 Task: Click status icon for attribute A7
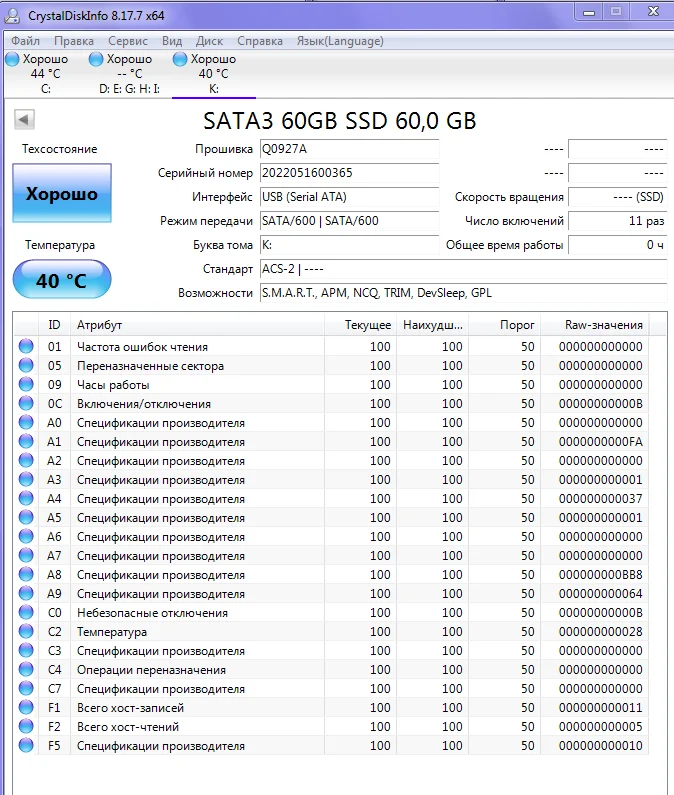tap(26, 556)
